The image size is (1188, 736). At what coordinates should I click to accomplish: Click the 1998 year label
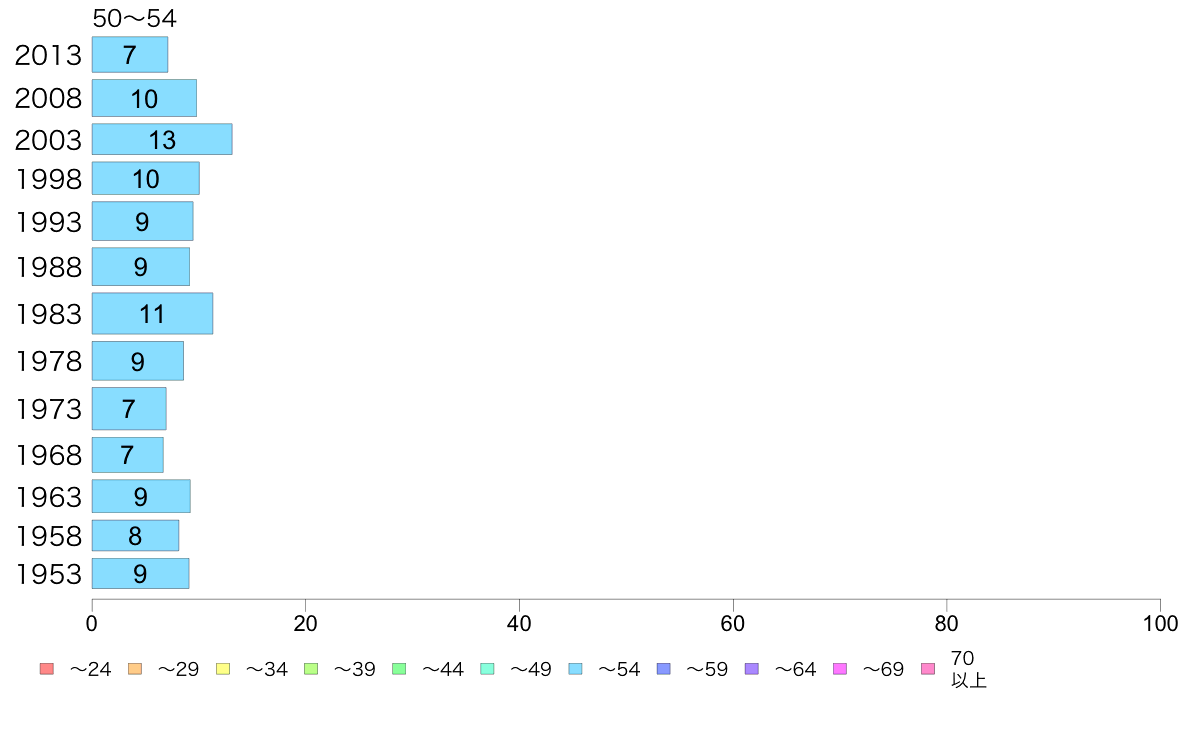(x=48, y=180)
